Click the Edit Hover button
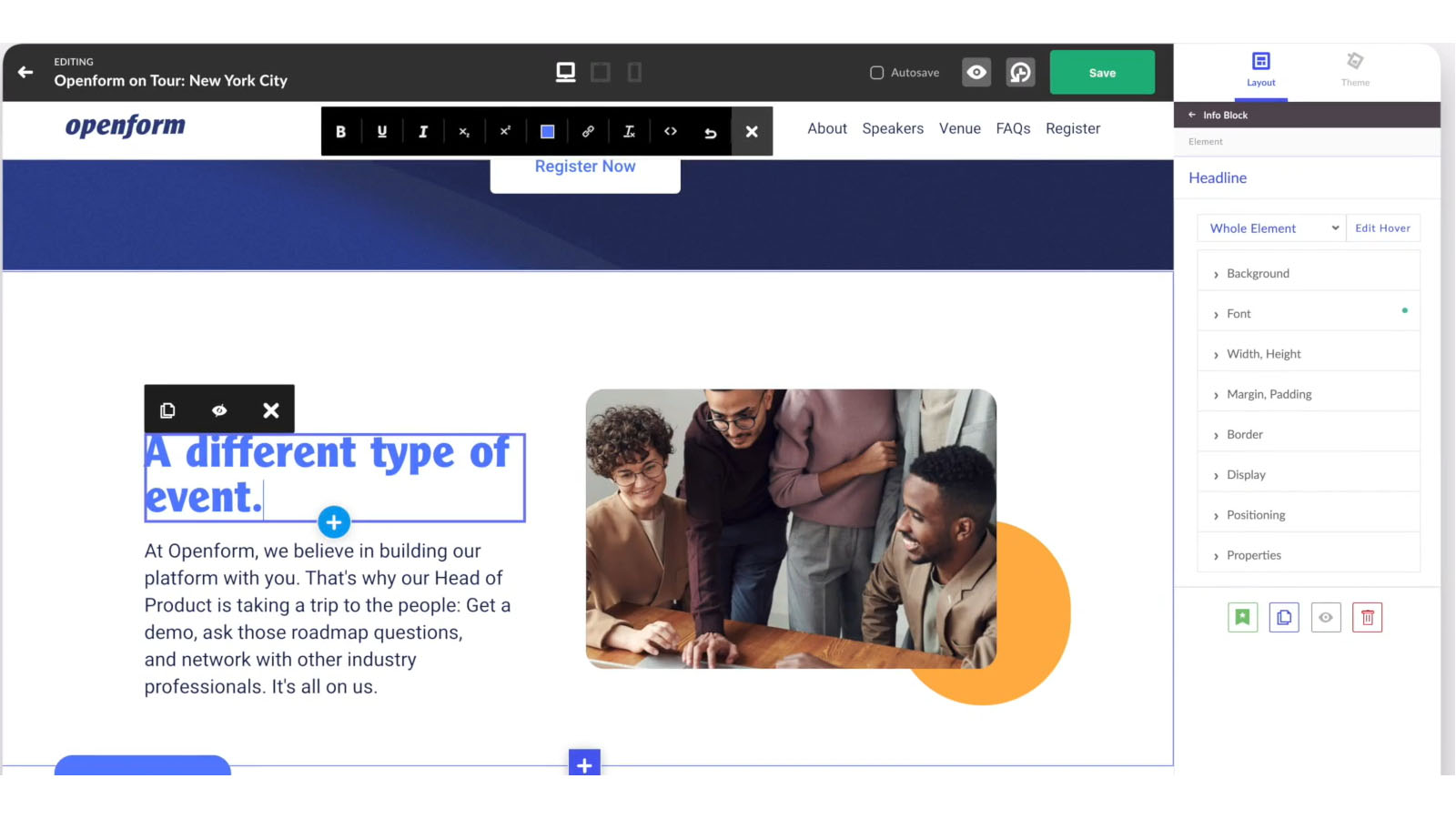 [x=1382, y=228]
